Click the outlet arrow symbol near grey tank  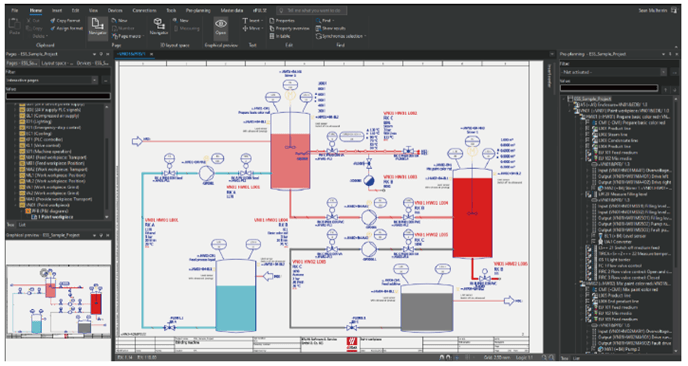pyautogui.click(x=509, y=301)
